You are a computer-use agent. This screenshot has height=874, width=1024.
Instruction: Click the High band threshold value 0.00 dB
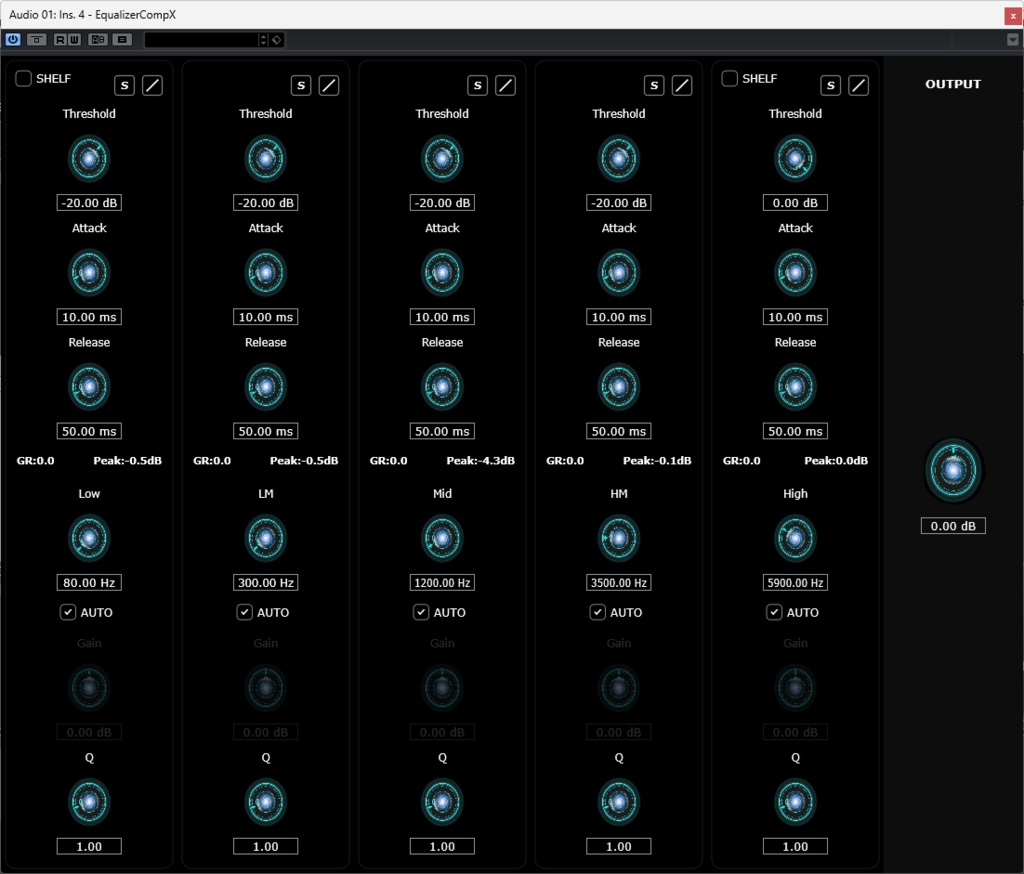tap(795, 202)
